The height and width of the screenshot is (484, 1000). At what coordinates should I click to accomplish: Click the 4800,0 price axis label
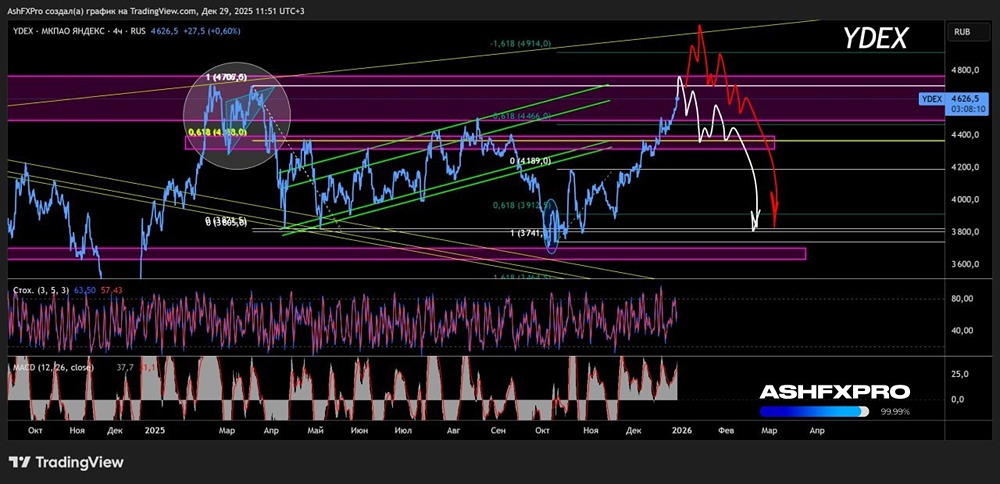[965, 70]
